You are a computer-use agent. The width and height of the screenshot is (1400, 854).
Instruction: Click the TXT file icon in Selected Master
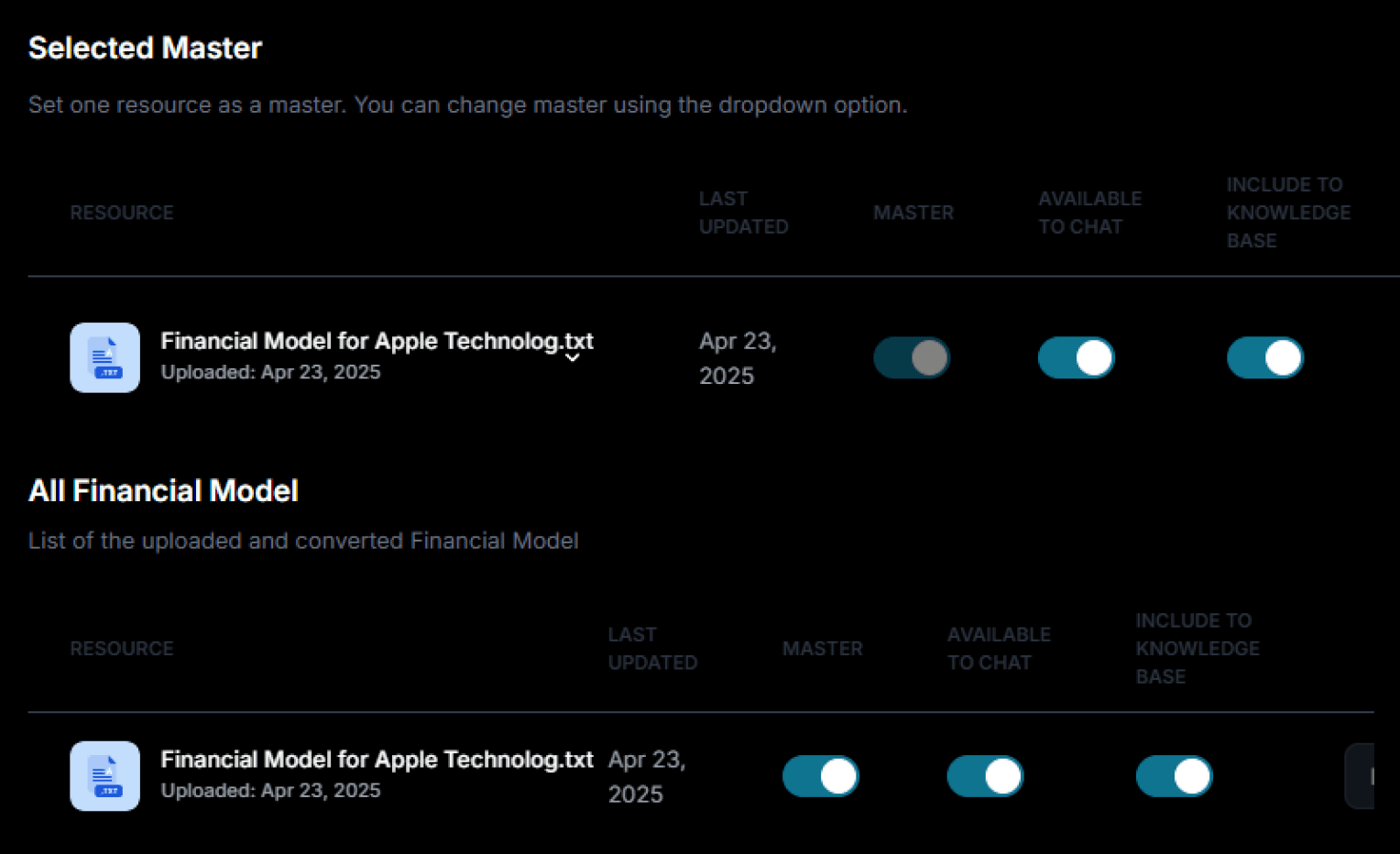(x=105, y=357)
